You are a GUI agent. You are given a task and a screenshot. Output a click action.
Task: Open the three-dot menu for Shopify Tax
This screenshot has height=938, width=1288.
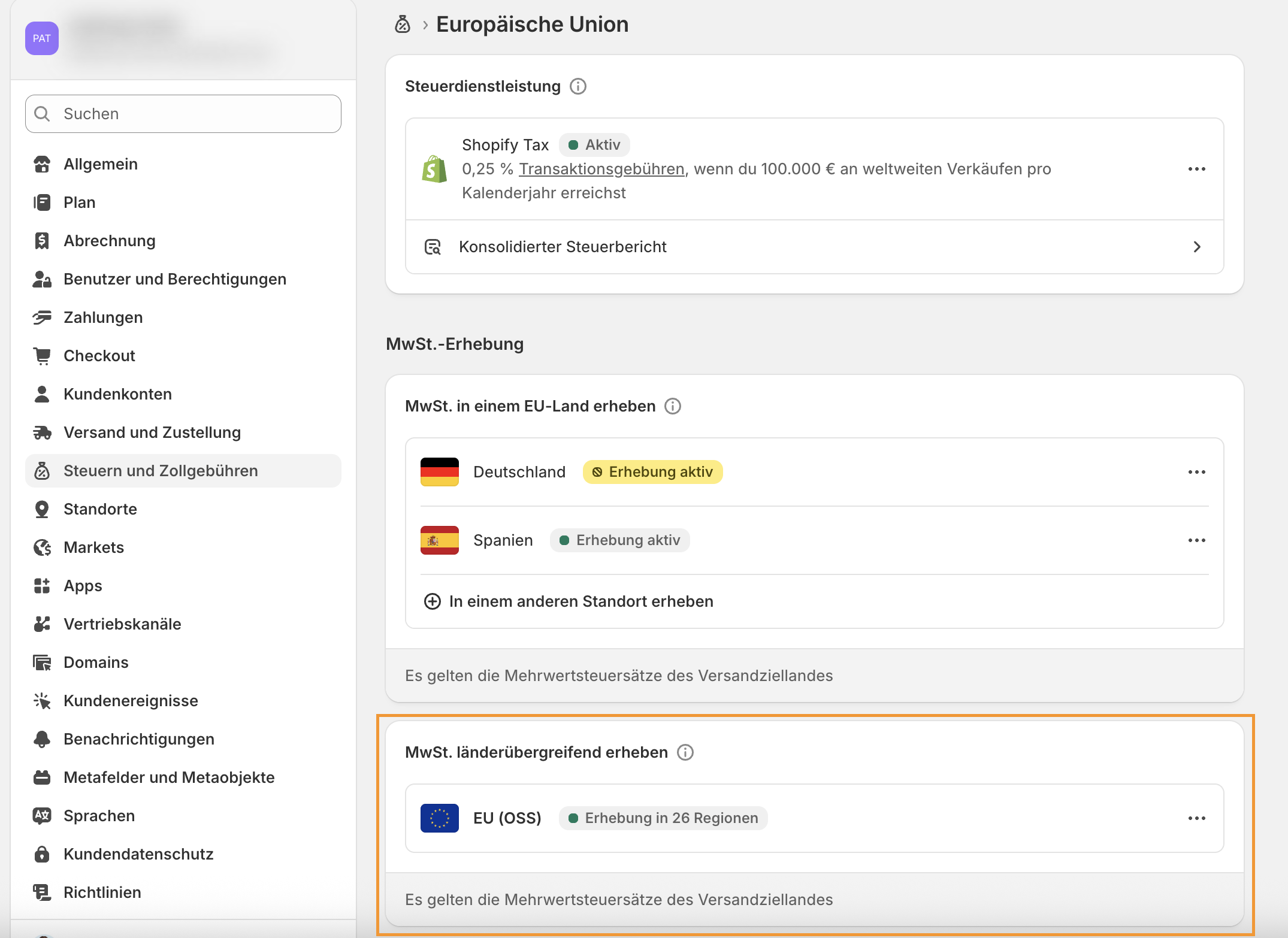(x=1196, y=169)
